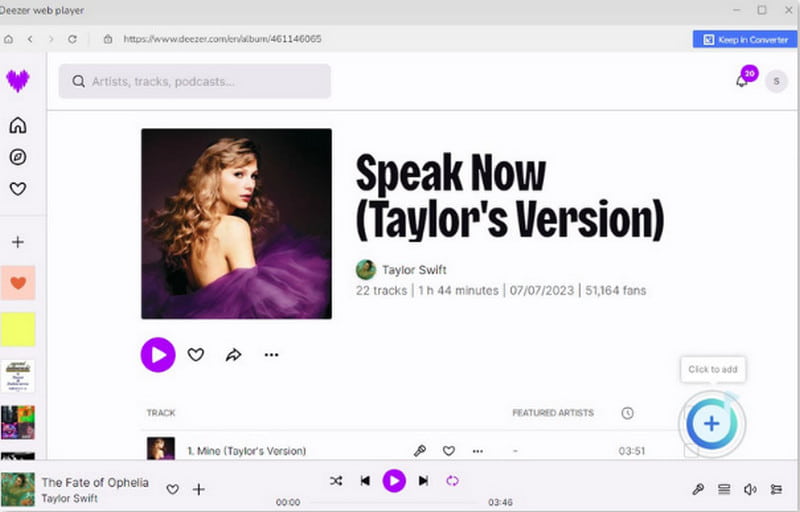Click Taylor Swift's small artist avatar
The width and height of the screenshot is (800, 512).
click(x=366, y=270)
